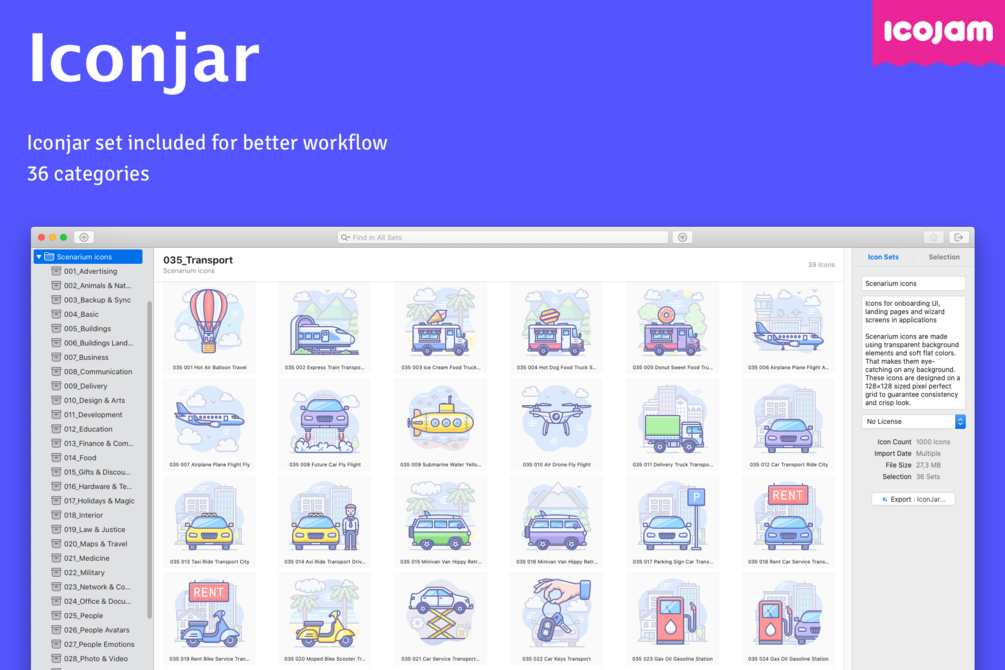Click the Export IconJar button
The width and height of the screenshot is (1005, 670).
(x=913, y=499)
